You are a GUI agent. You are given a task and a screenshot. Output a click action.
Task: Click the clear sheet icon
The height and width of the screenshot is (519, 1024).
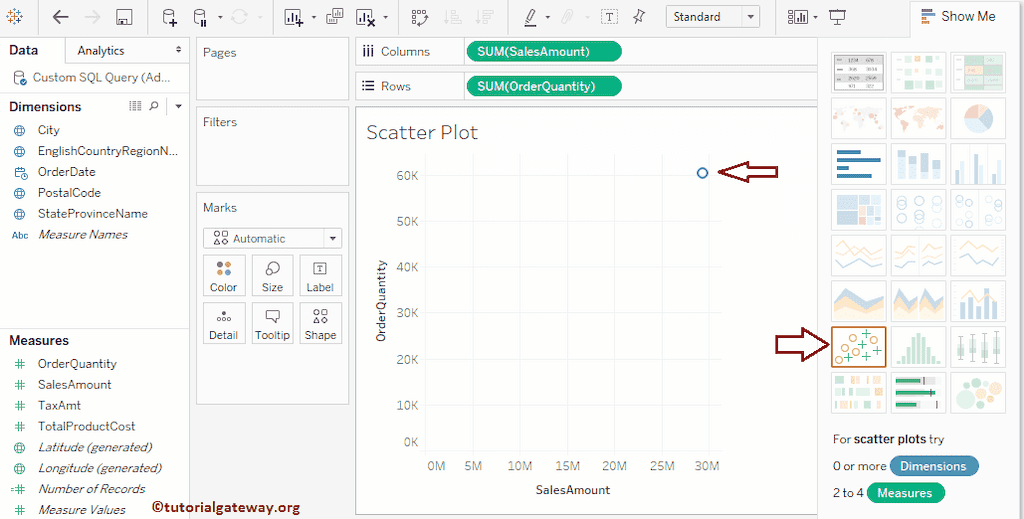pyautogui.click(x=366, y=18)
